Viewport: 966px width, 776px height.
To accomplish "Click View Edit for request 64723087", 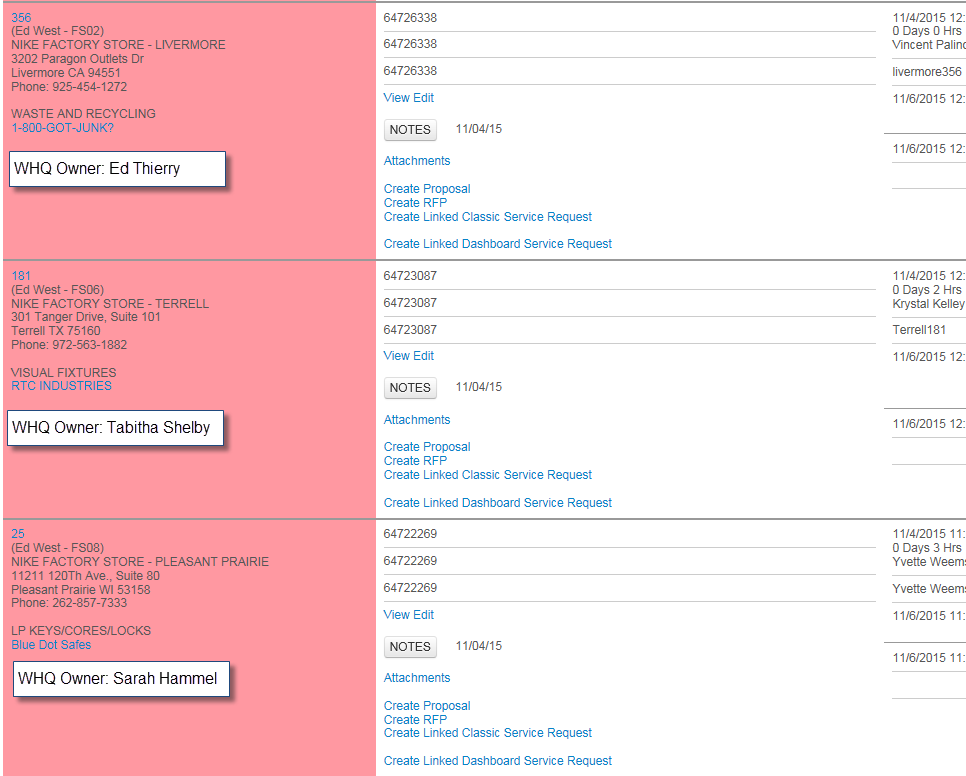I will [408, 356].
